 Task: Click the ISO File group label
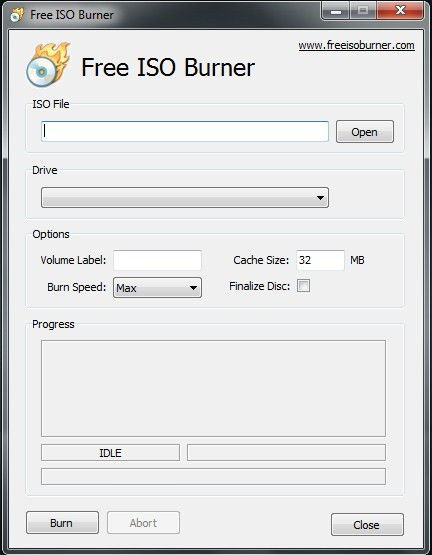tap(51, 104)
